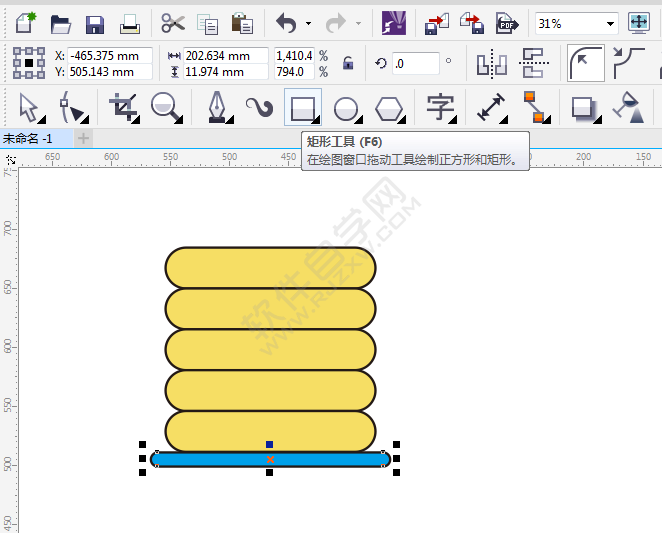
Task: Toggle full-screen preview button
Action: 639,23
